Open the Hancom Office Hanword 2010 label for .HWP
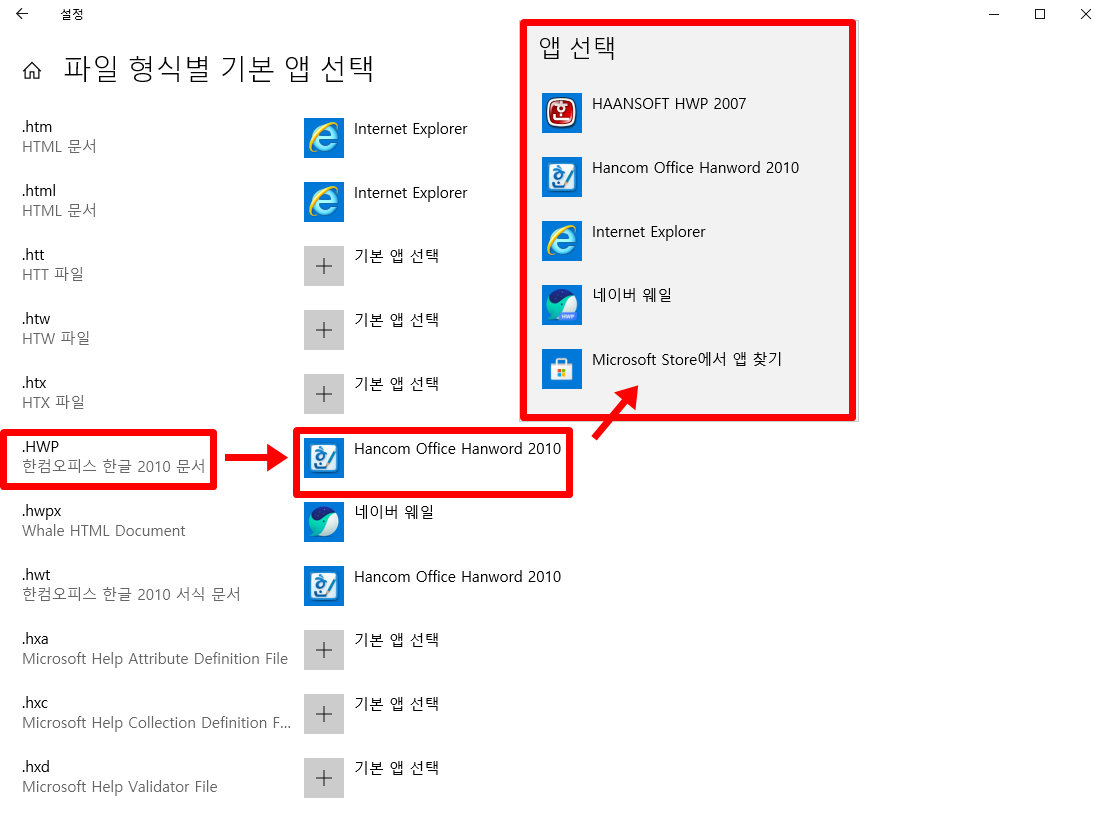Viewport: 1104px width, 817px height. click(458, 449)
